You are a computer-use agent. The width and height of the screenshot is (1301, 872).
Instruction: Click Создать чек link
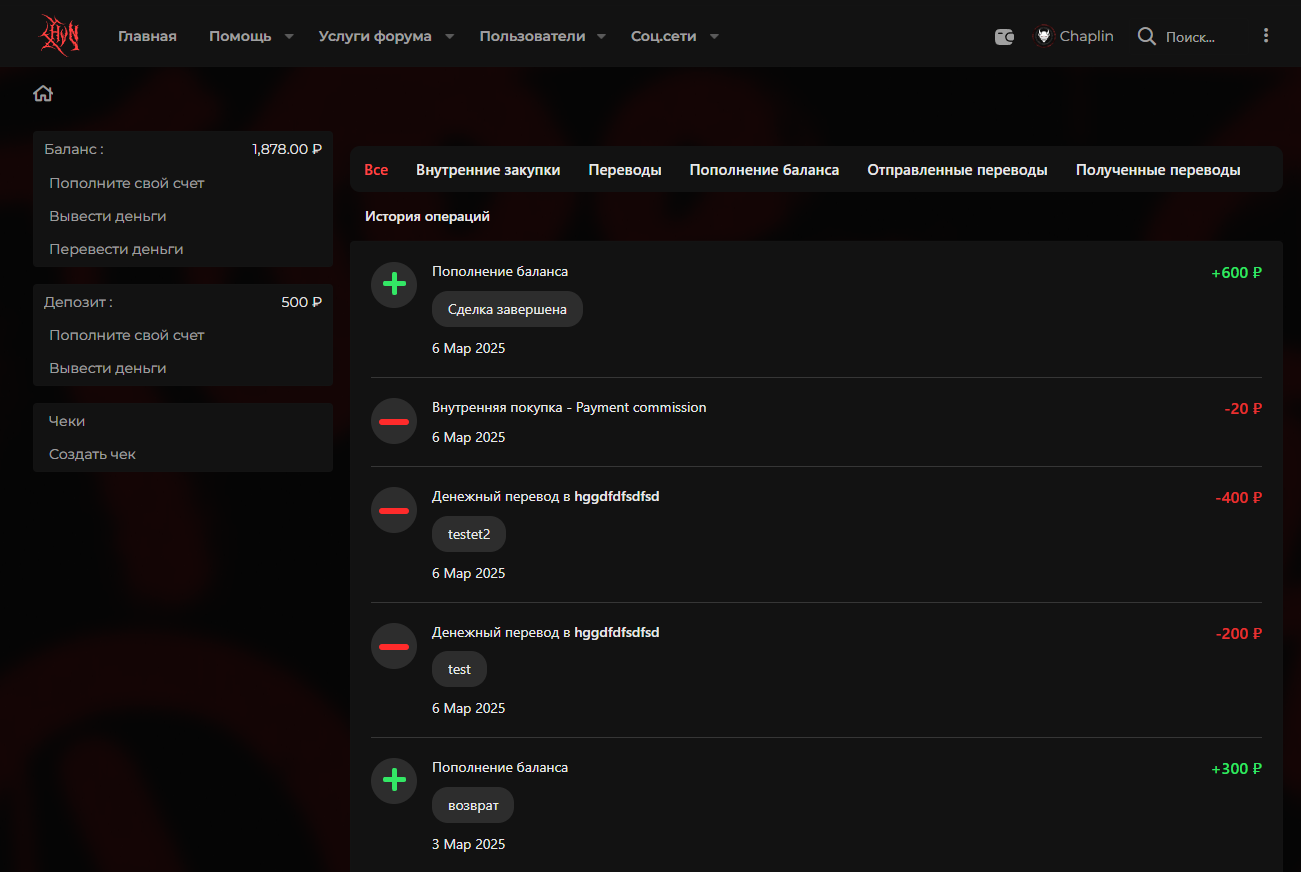coord(92,454)
